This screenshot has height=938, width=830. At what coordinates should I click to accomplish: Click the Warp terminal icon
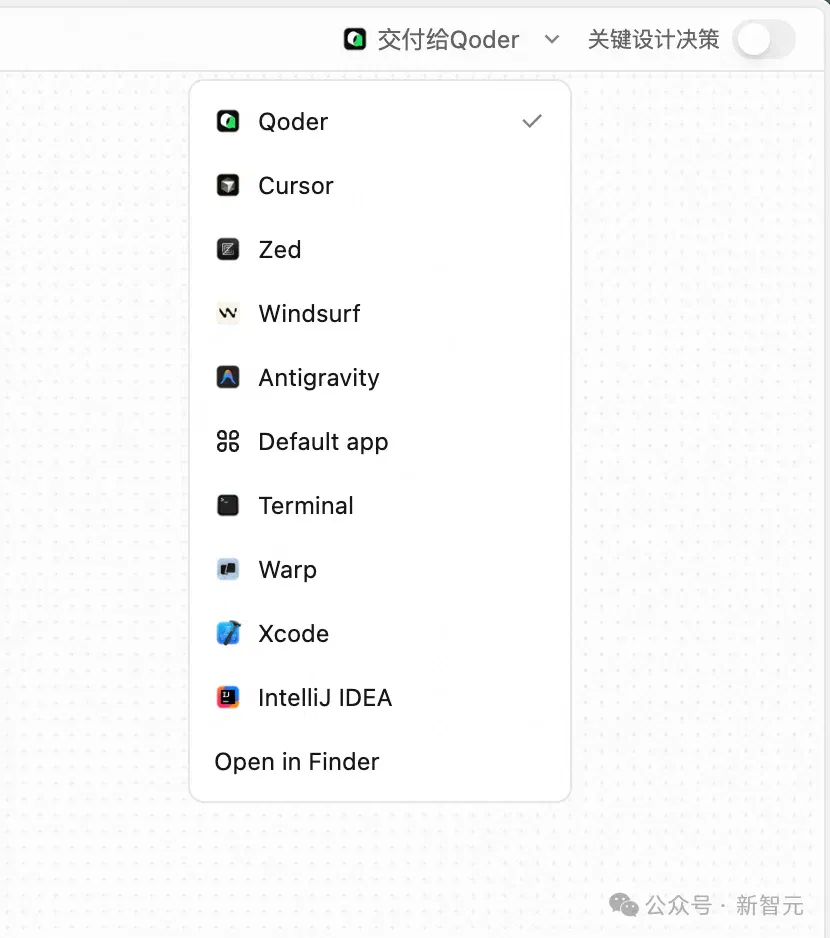(x=227, y=570)
